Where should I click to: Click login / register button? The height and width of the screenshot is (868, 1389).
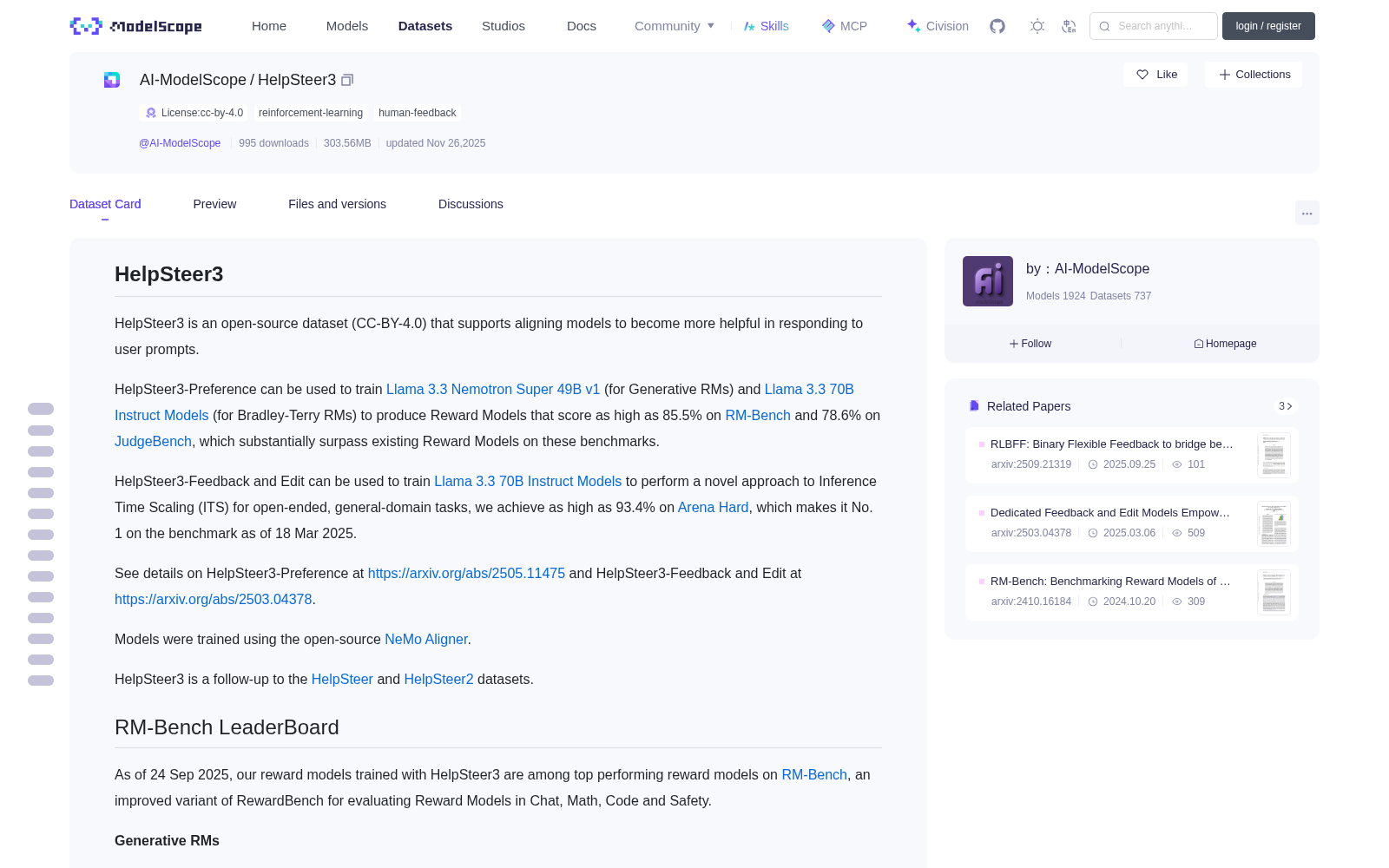point(1268,26)
